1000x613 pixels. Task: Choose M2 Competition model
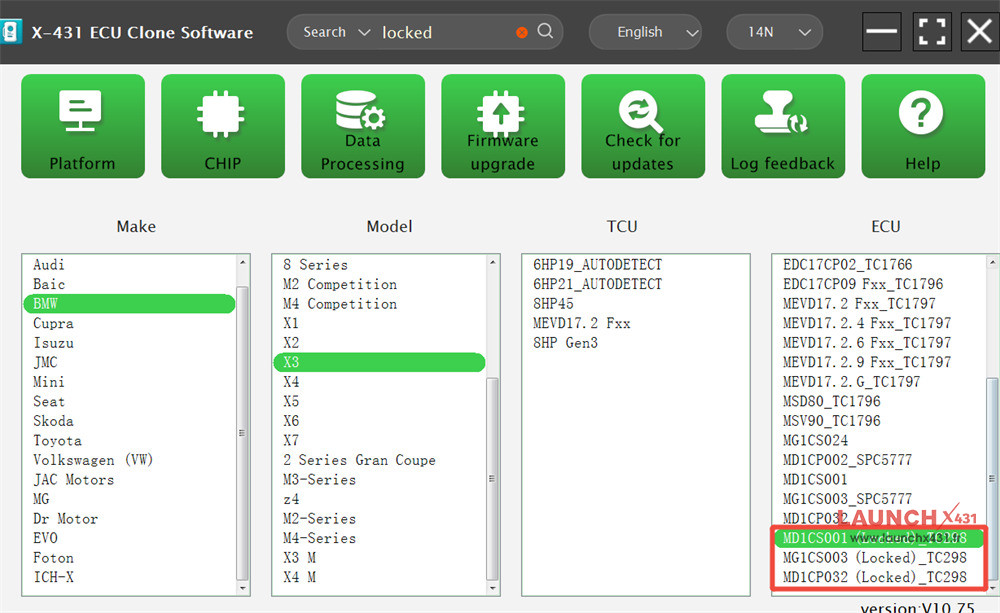coord(340,284)
